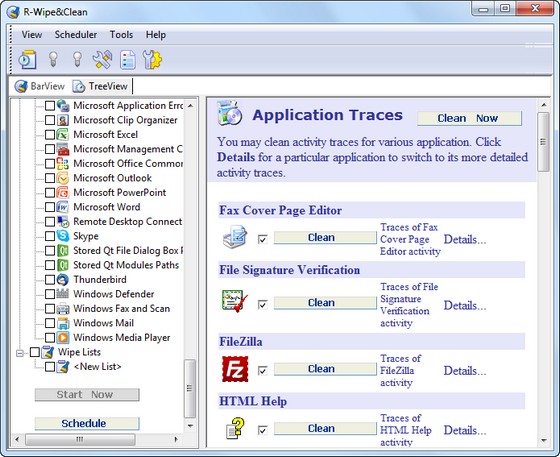Switch to the BarView tab
The width and height of the screenshot is (560, 457).
(40, 86)
